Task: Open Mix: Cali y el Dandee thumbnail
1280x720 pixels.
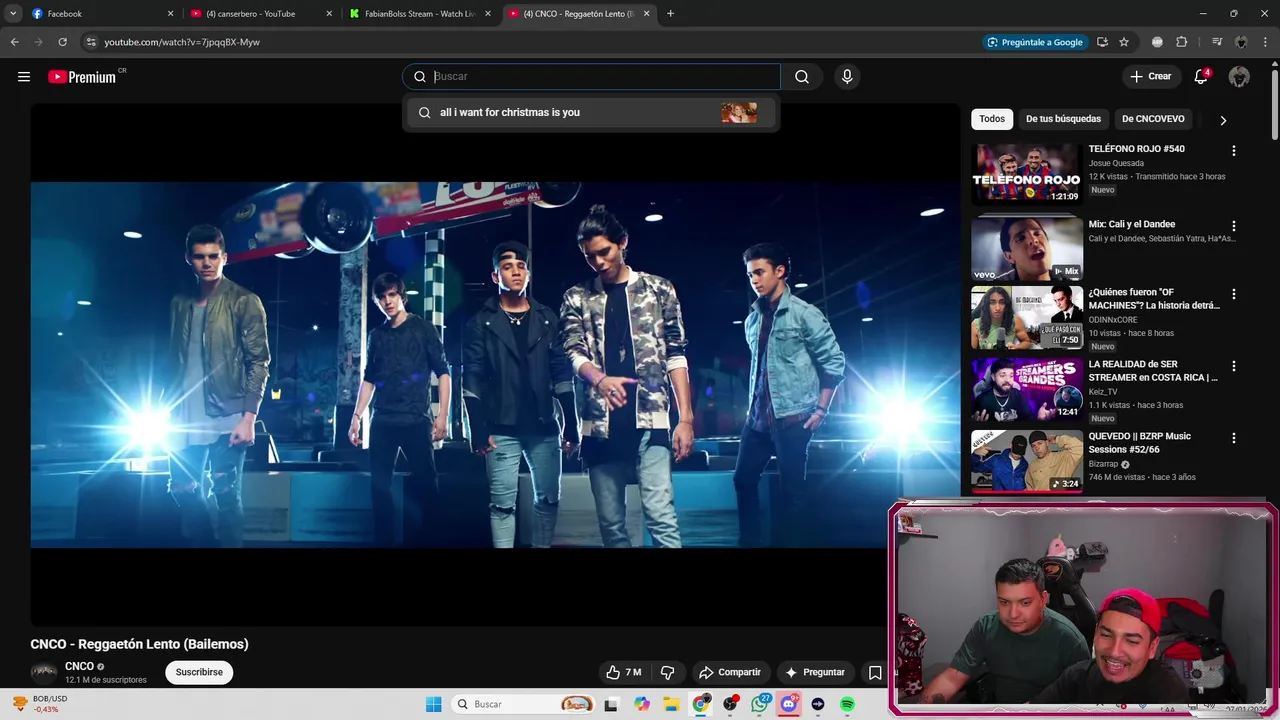Action: 1027,249
